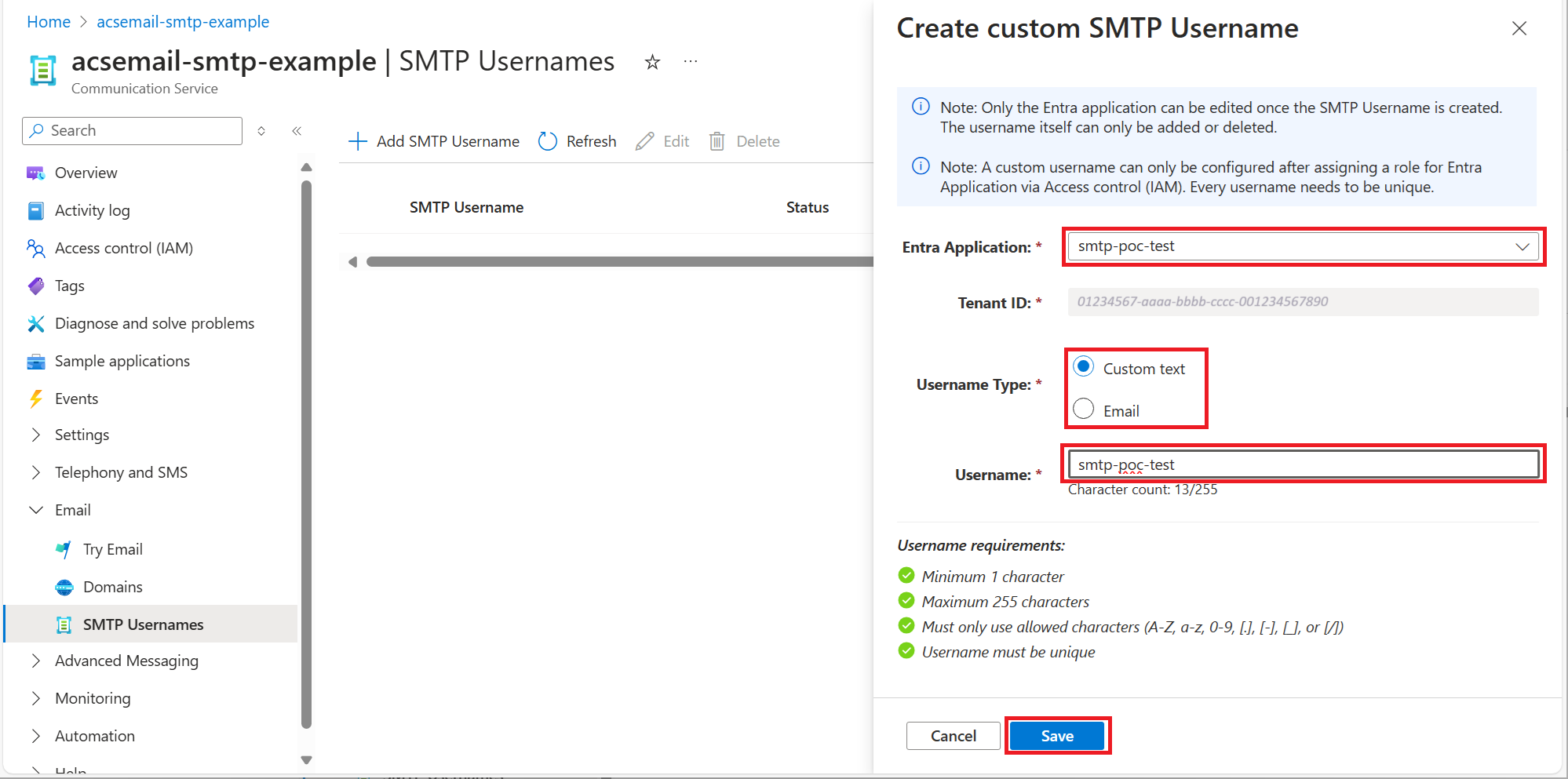Open the Activity log page
The width and height of the screenshot is (1568, 779).
click(93, 210)
